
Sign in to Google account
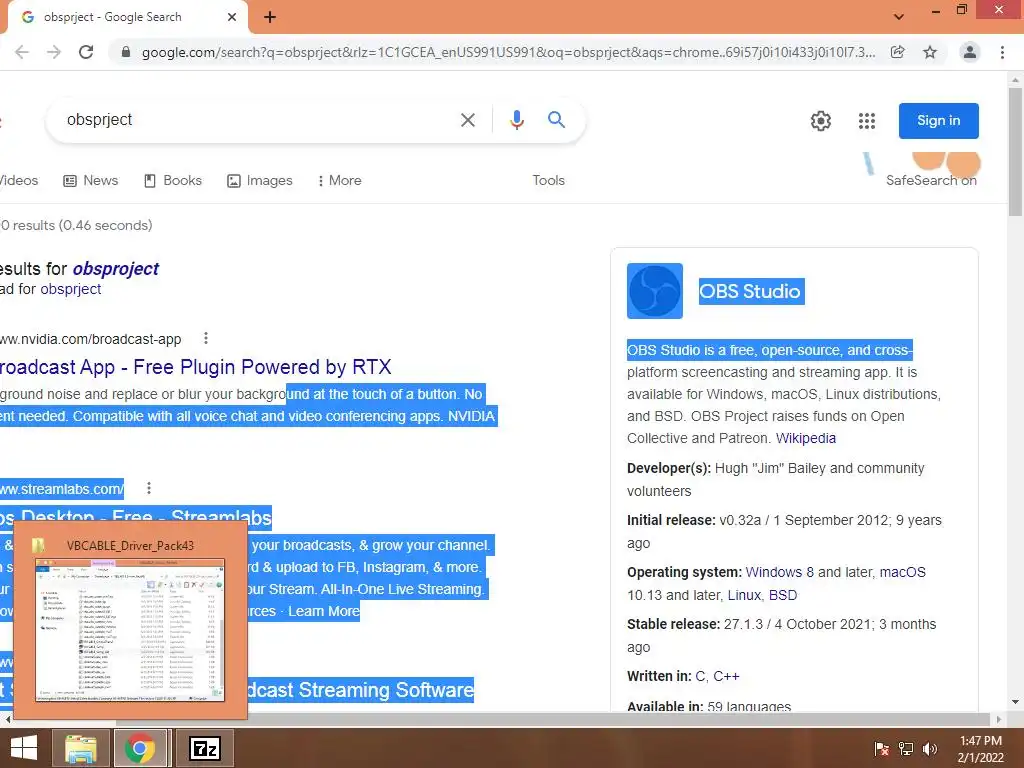tap(938, 121)
